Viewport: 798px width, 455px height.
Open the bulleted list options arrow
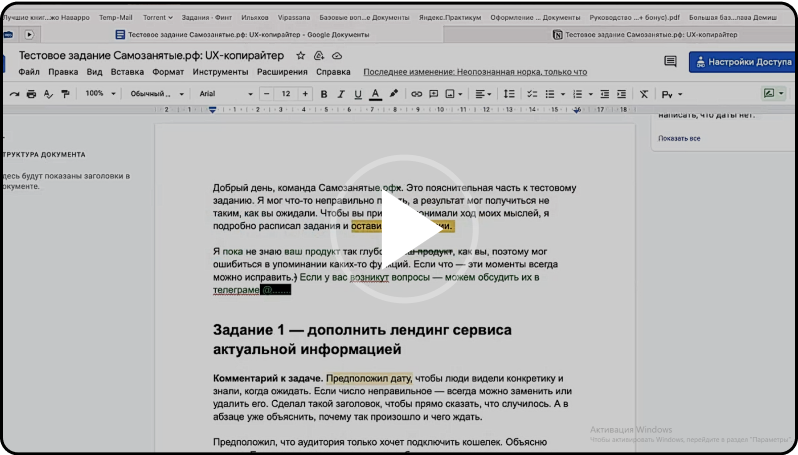(x=563, y=94)
